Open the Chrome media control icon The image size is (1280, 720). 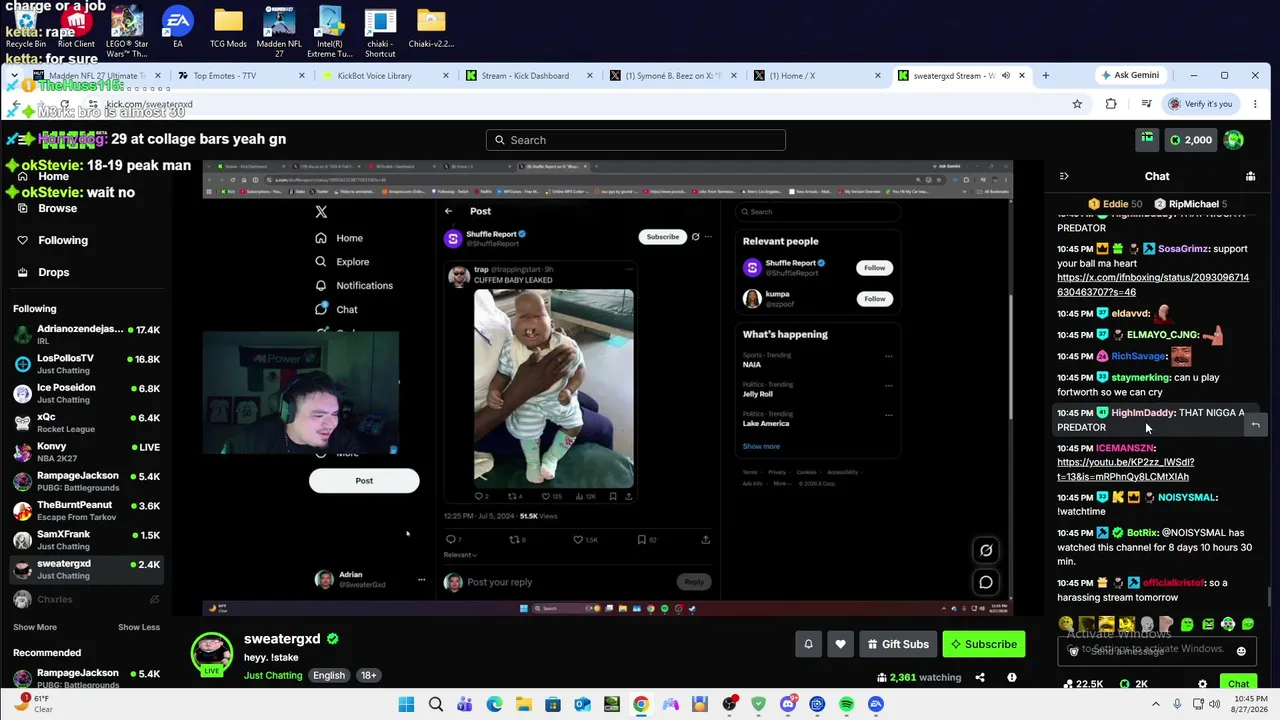coord(1146,104)
